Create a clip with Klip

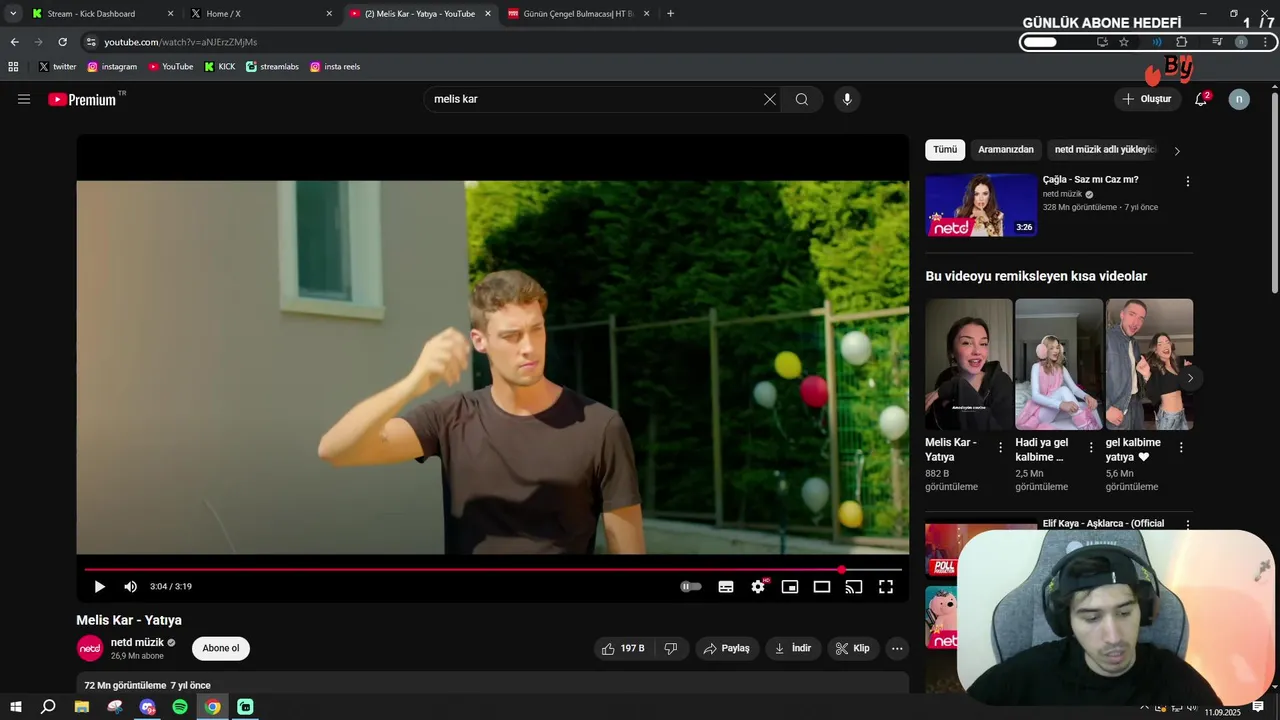click(x=853, y=648)
